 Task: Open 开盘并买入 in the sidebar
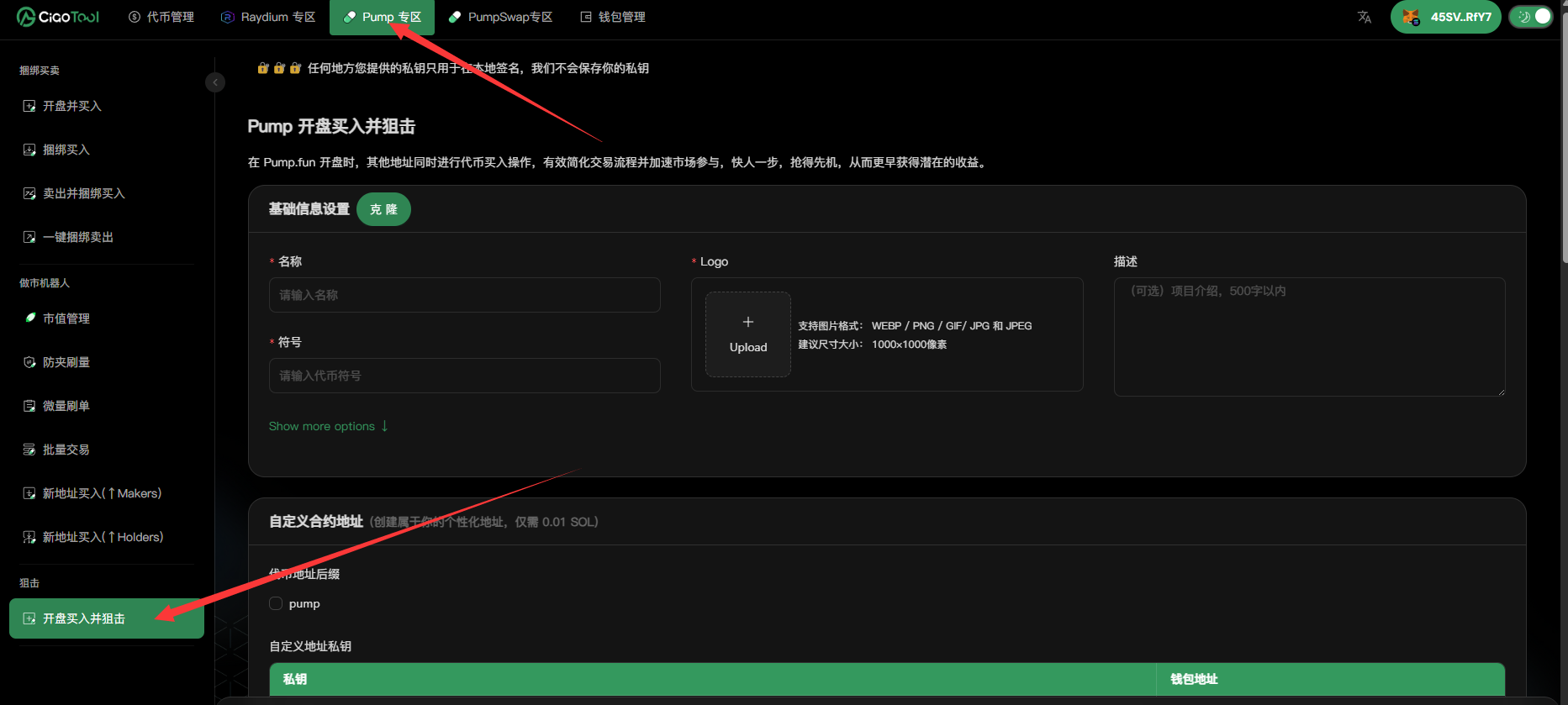107,106
